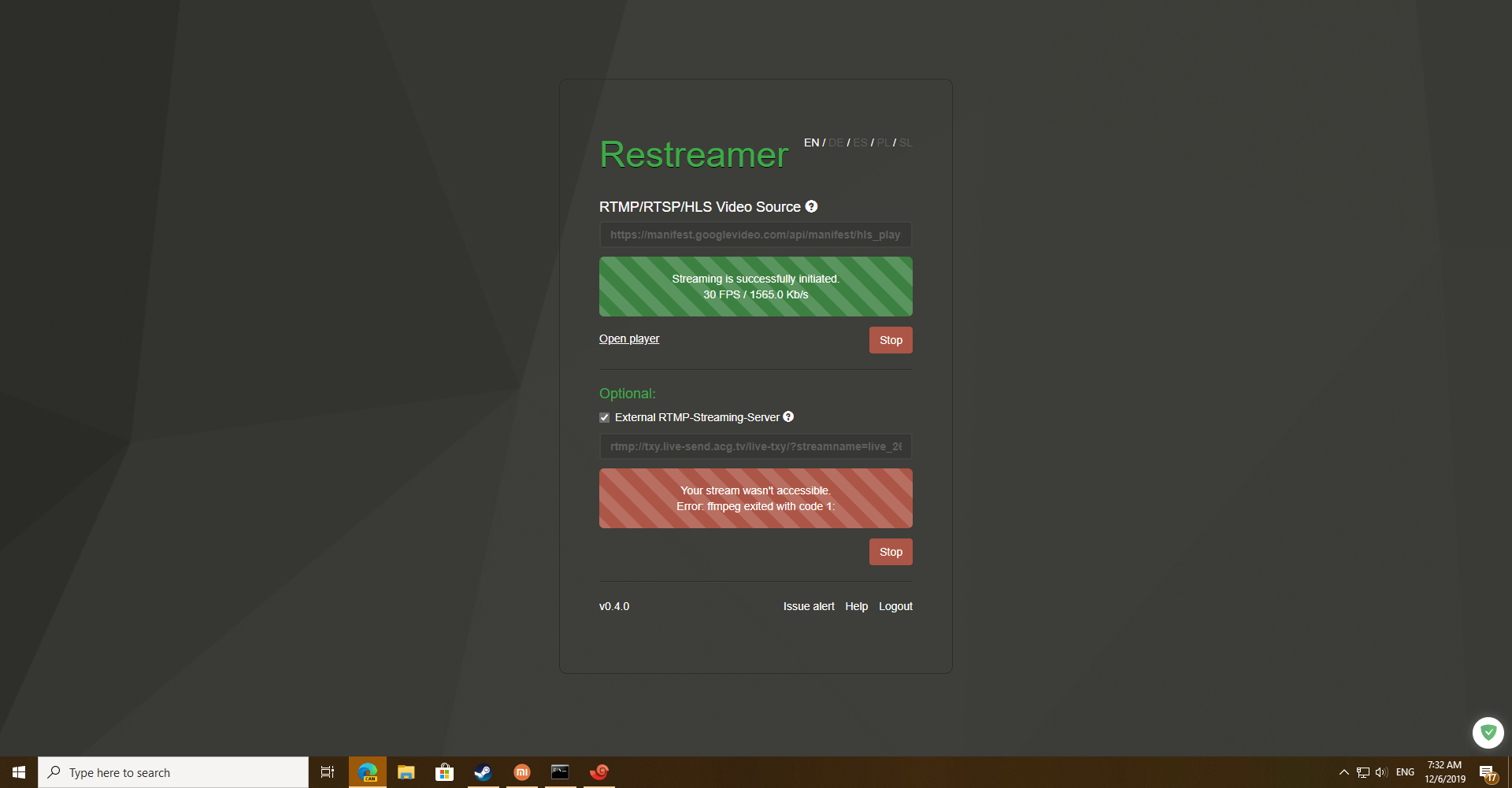Stop the external RTMP stream
This screenshot has width=1512, height=788.
coord(891,552)
